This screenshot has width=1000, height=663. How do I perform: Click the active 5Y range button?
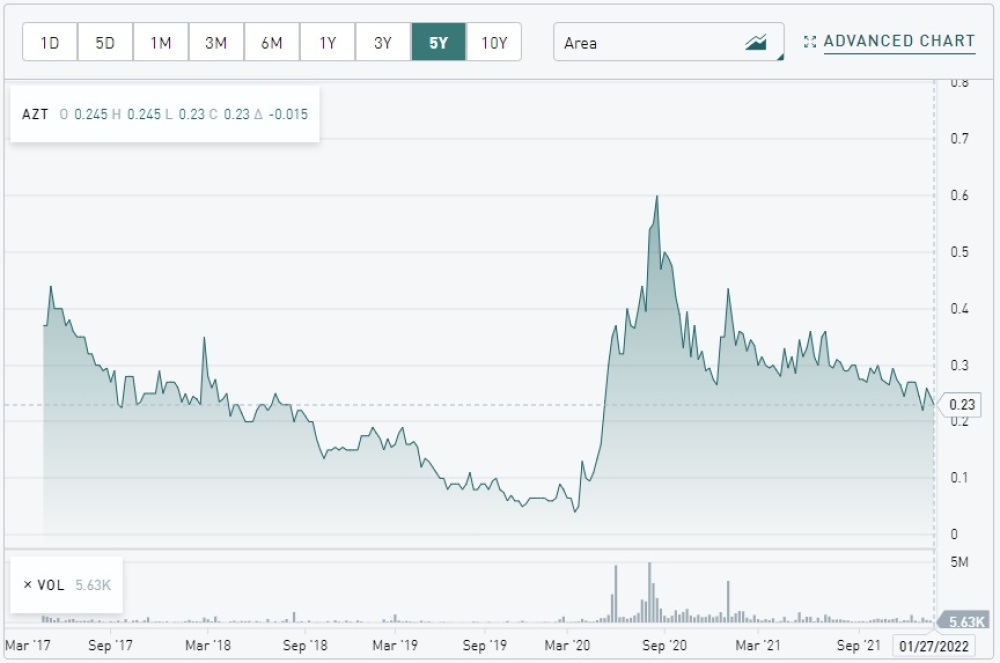tap(438, 43)
